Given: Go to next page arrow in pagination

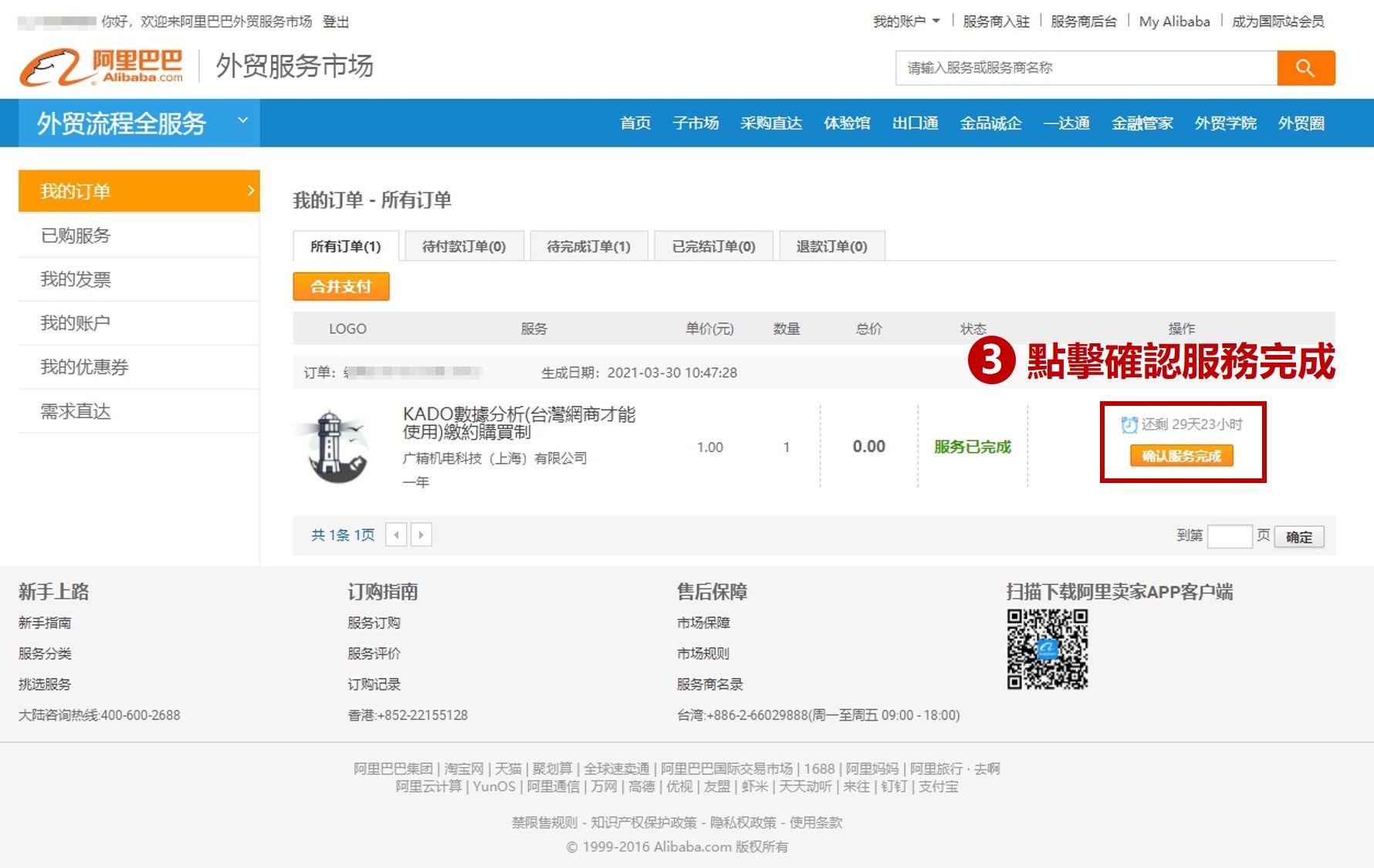Looking at the screenshot, I should point(421,535).
